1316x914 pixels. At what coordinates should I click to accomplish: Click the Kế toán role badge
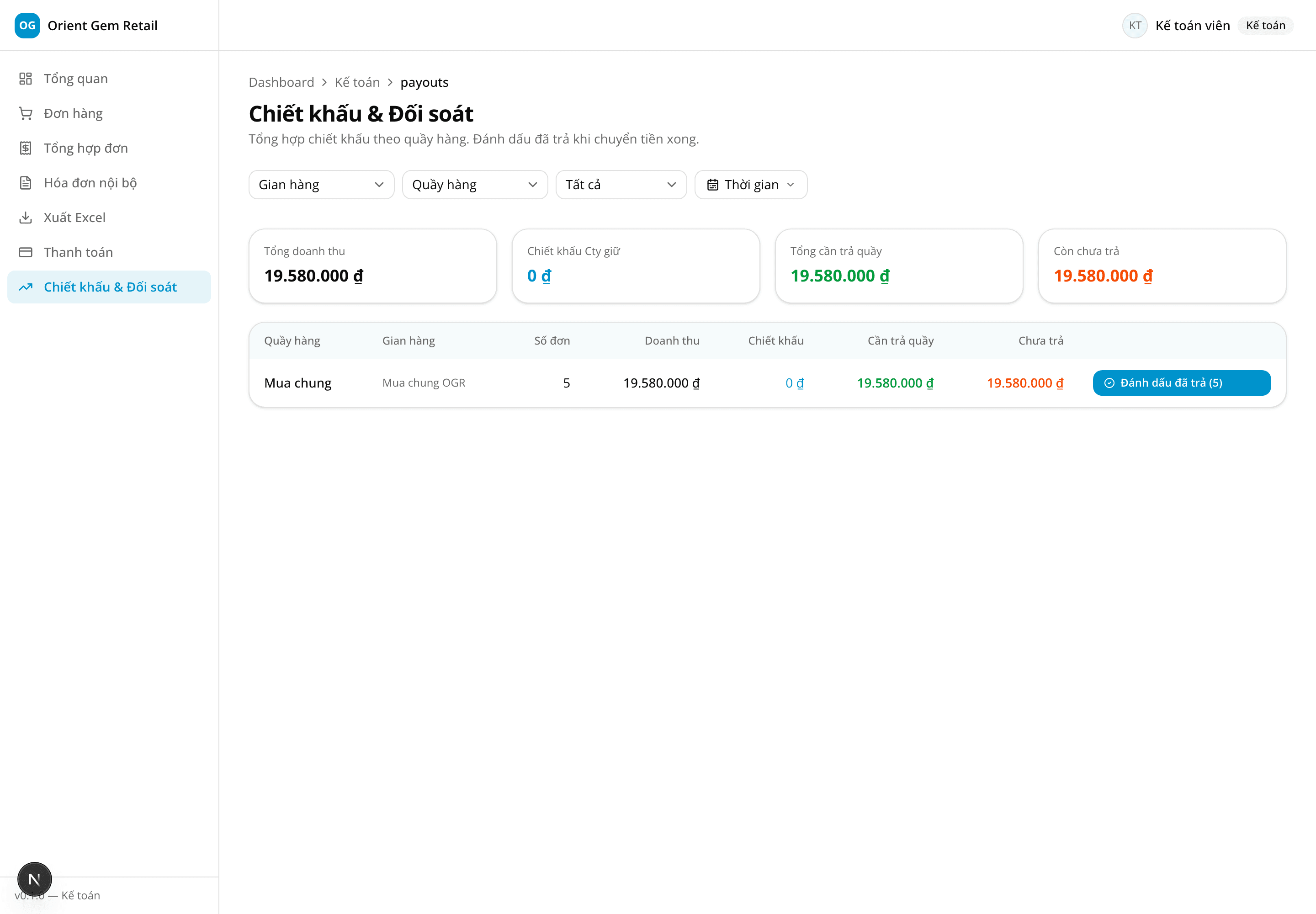[1266, 26]
